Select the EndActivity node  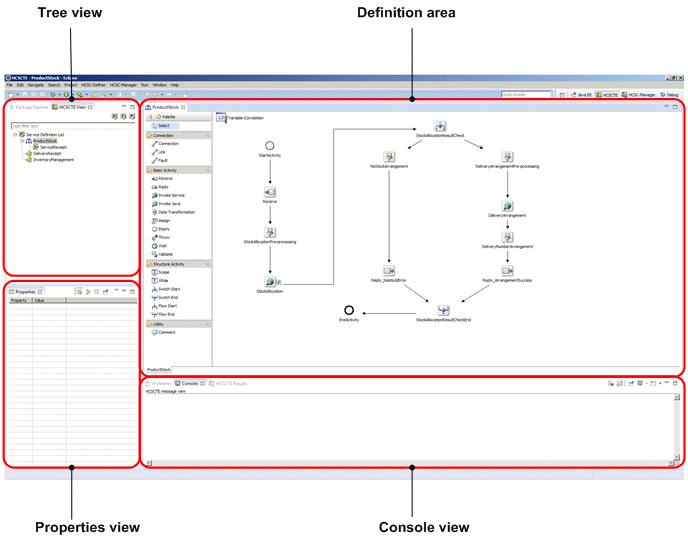click(349, 310)
